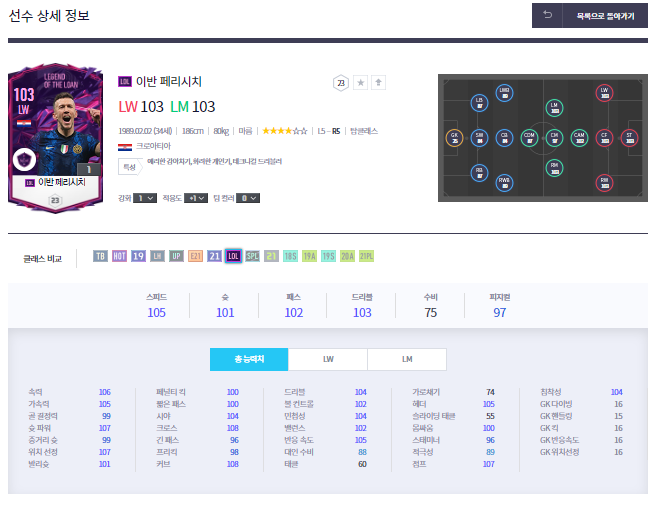
Task: Click the GK 다이빙 16 stat row
Action: pyautogui.click(x=582, y=404)
